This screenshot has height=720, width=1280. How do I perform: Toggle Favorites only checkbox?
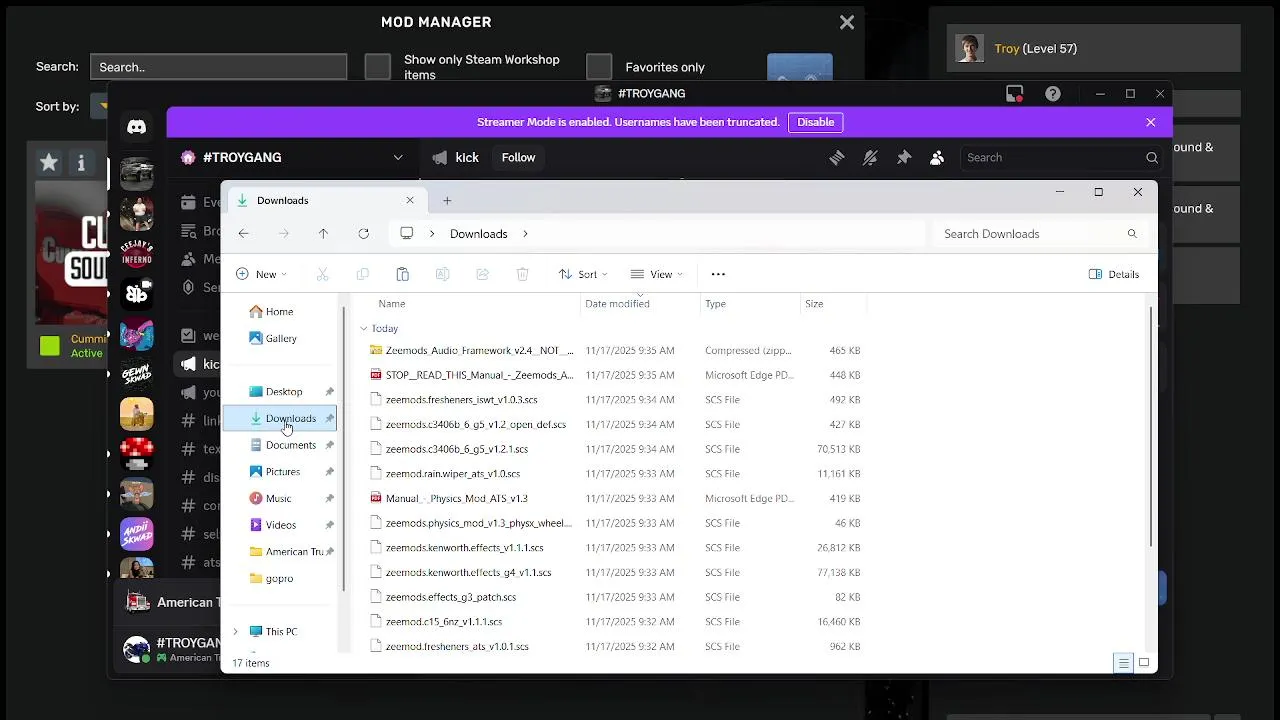point(599,67)
